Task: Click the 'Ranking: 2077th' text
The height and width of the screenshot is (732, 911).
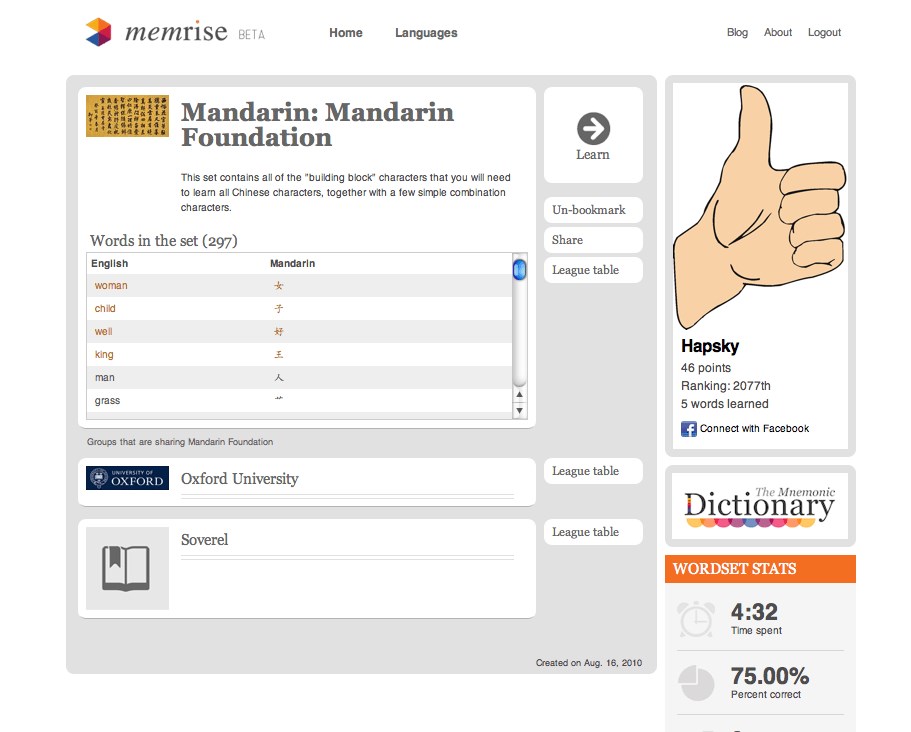Action: pyautogui.click(x=726, y=386)
